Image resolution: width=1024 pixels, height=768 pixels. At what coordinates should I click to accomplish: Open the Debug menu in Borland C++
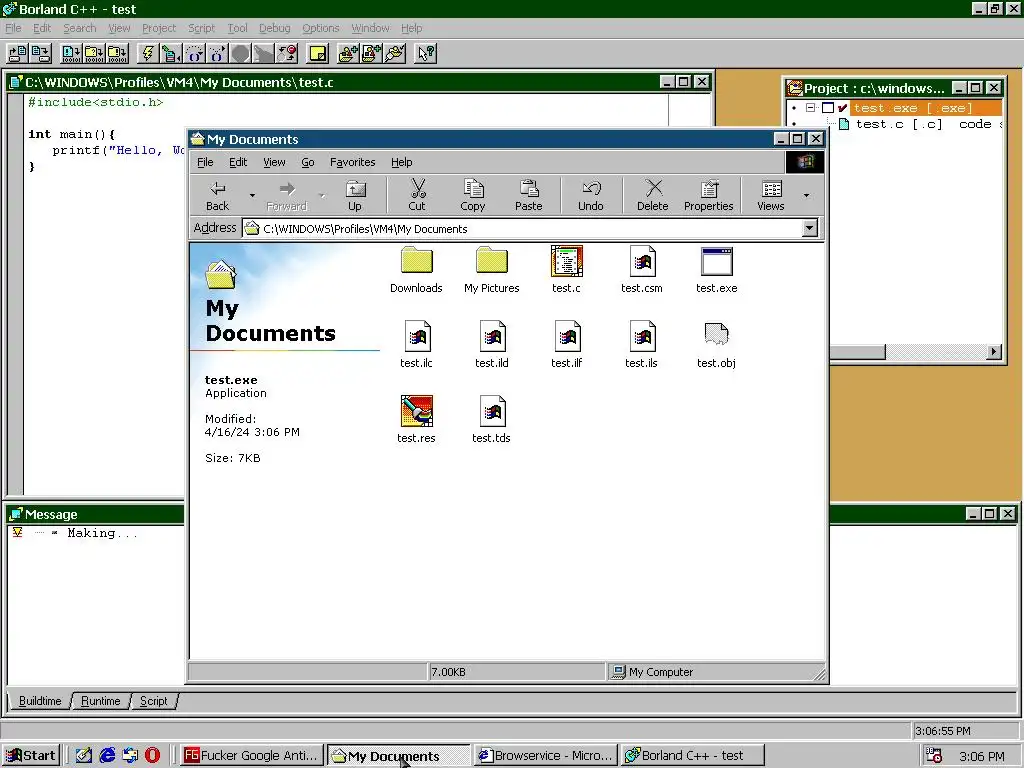tap(274, 28)
